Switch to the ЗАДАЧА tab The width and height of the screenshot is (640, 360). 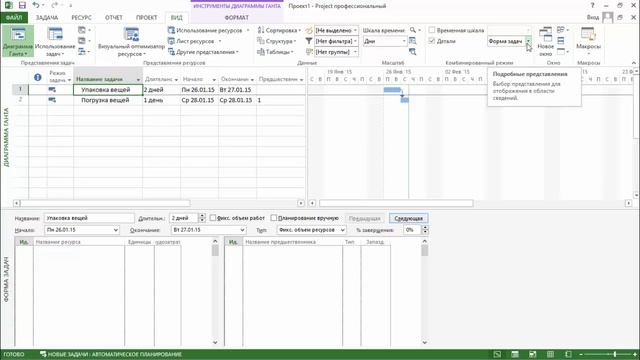click(47, 18)
